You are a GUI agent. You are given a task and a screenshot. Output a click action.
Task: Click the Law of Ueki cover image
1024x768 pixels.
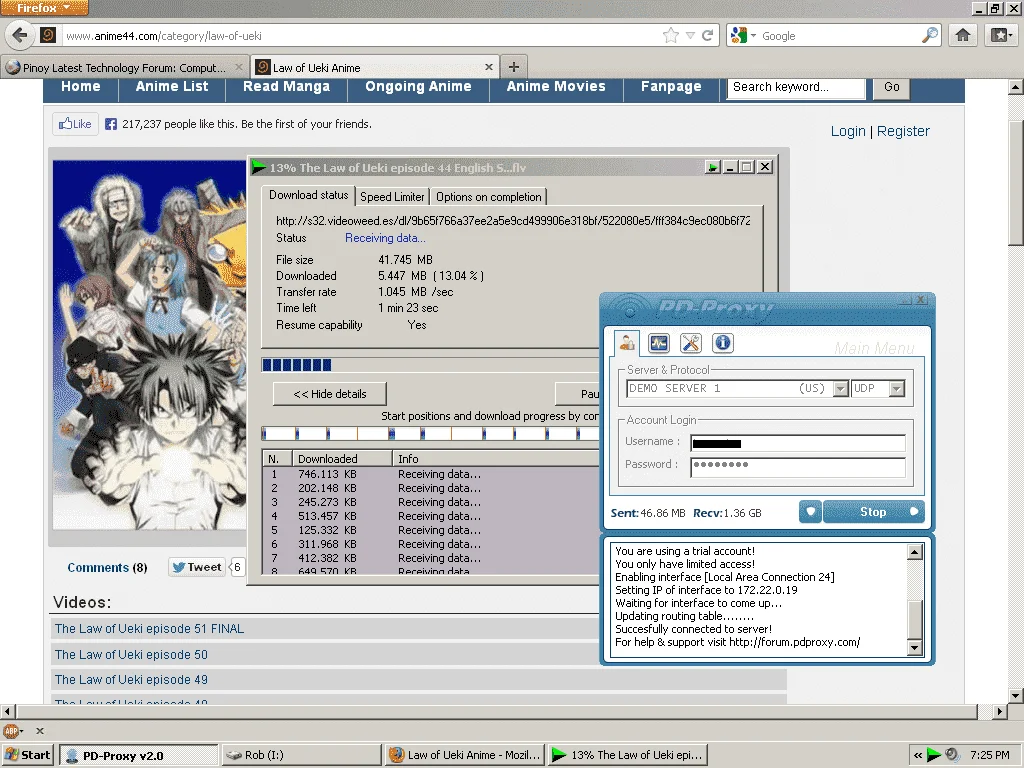(150, 345)
